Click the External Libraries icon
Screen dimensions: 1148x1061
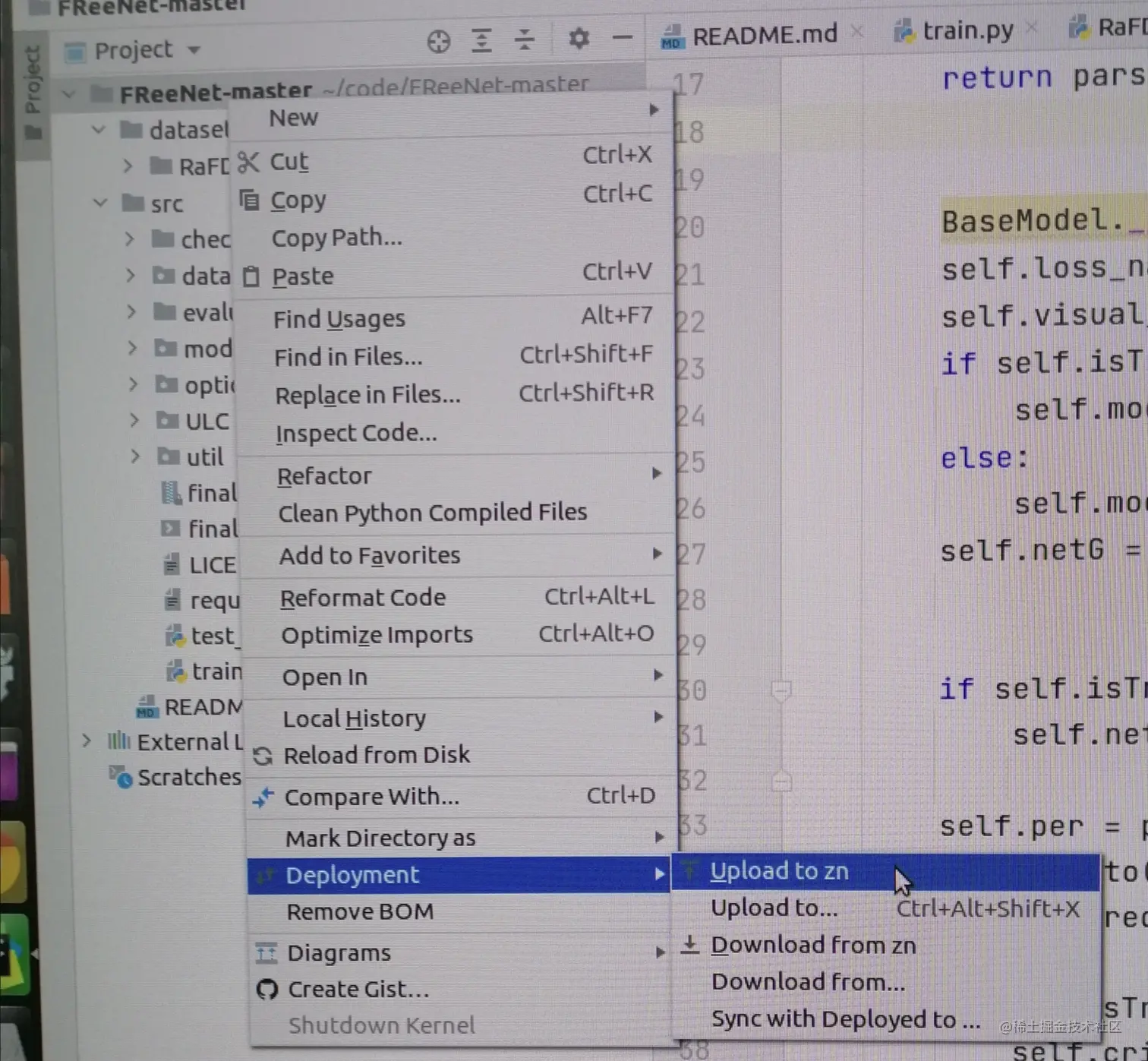click(118, 740)
